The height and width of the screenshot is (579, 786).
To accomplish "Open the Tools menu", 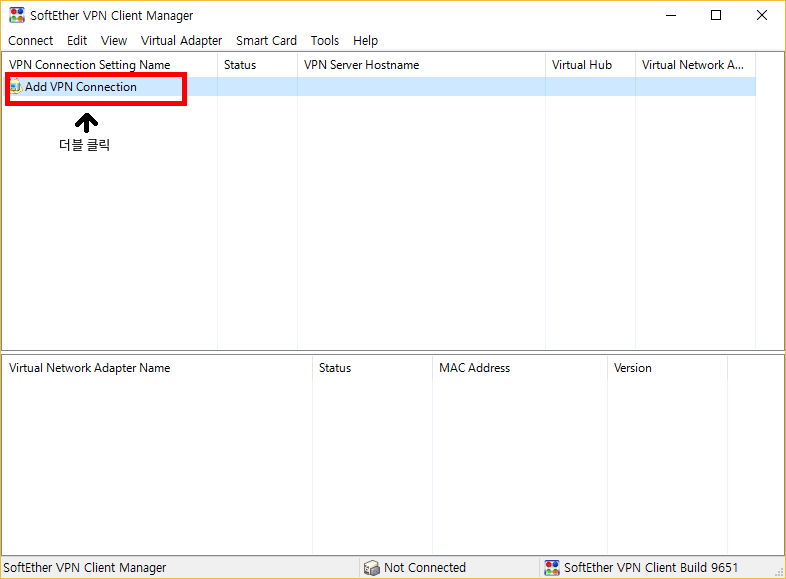I will [325, 41].
